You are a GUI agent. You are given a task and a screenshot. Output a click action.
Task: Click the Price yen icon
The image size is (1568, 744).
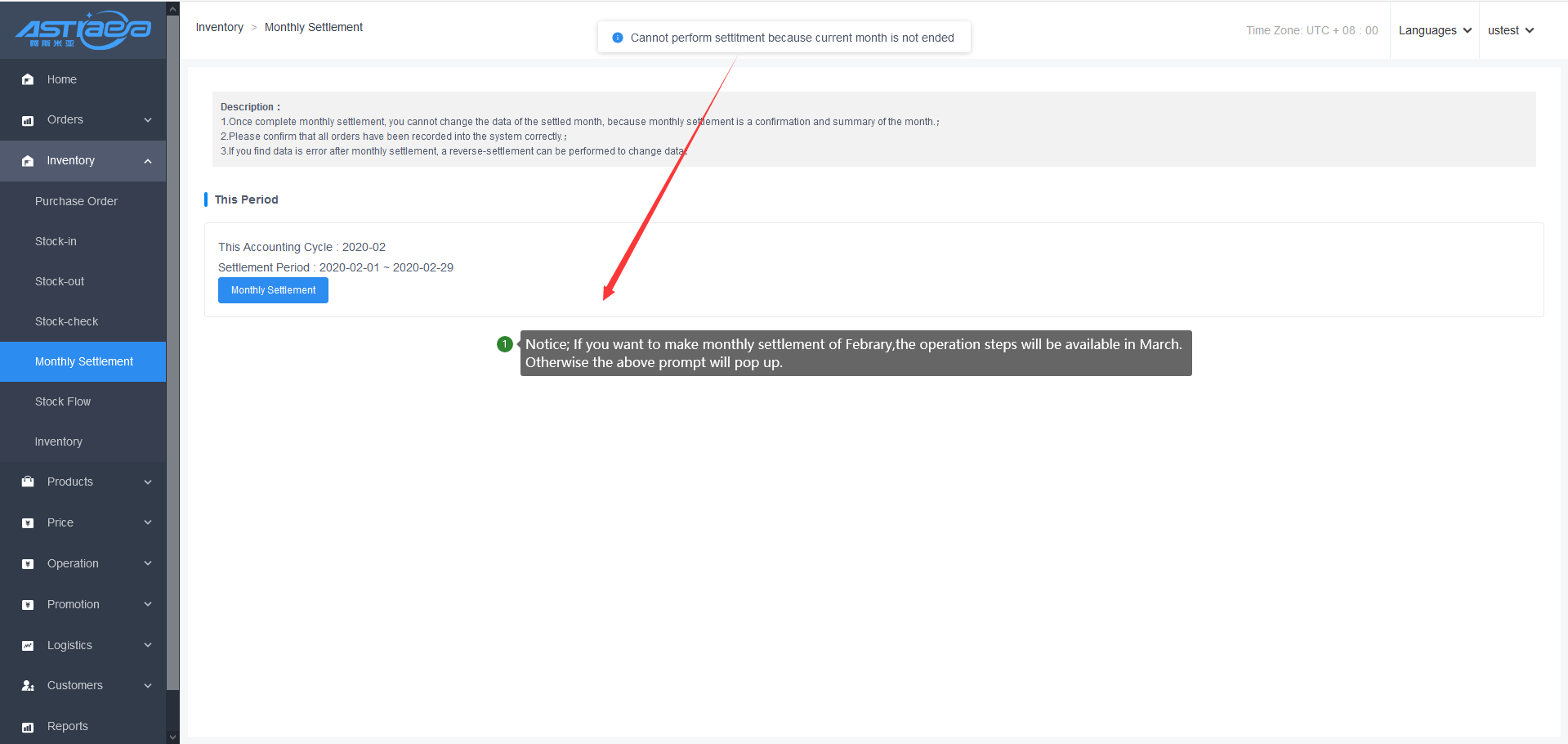click(x=28, y=523)
